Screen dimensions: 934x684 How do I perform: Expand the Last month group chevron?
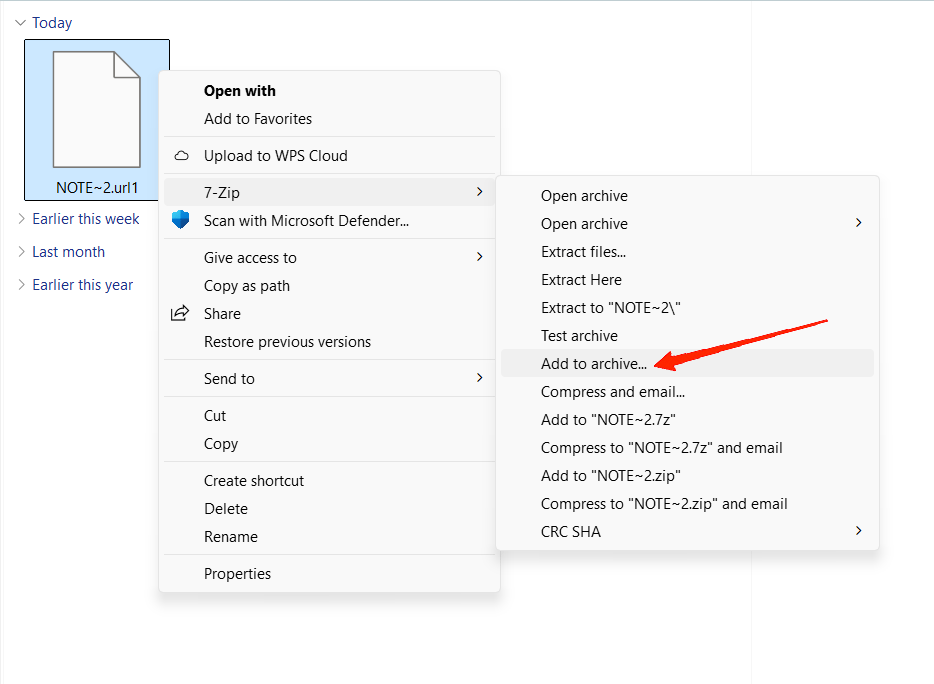pos(21,251)
